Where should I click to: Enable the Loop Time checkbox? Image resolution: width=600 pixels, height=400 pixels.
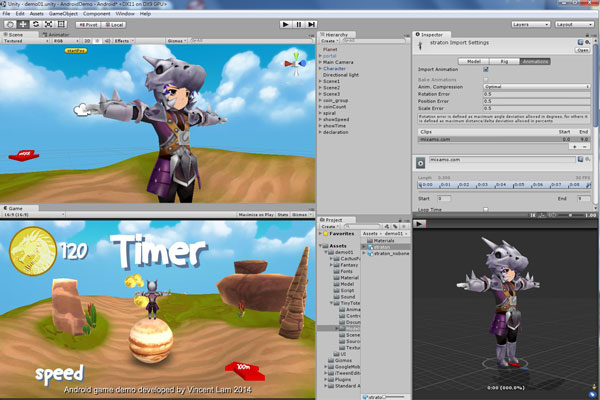pos(486,209)
